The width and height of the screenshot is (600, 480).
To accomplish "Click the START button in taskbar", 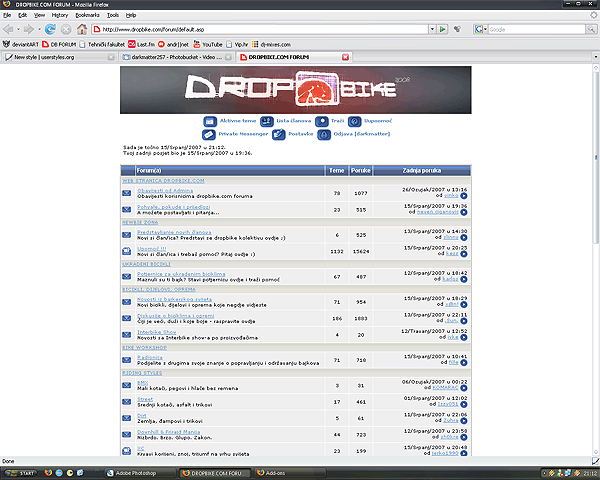I will tap(20, 473).
